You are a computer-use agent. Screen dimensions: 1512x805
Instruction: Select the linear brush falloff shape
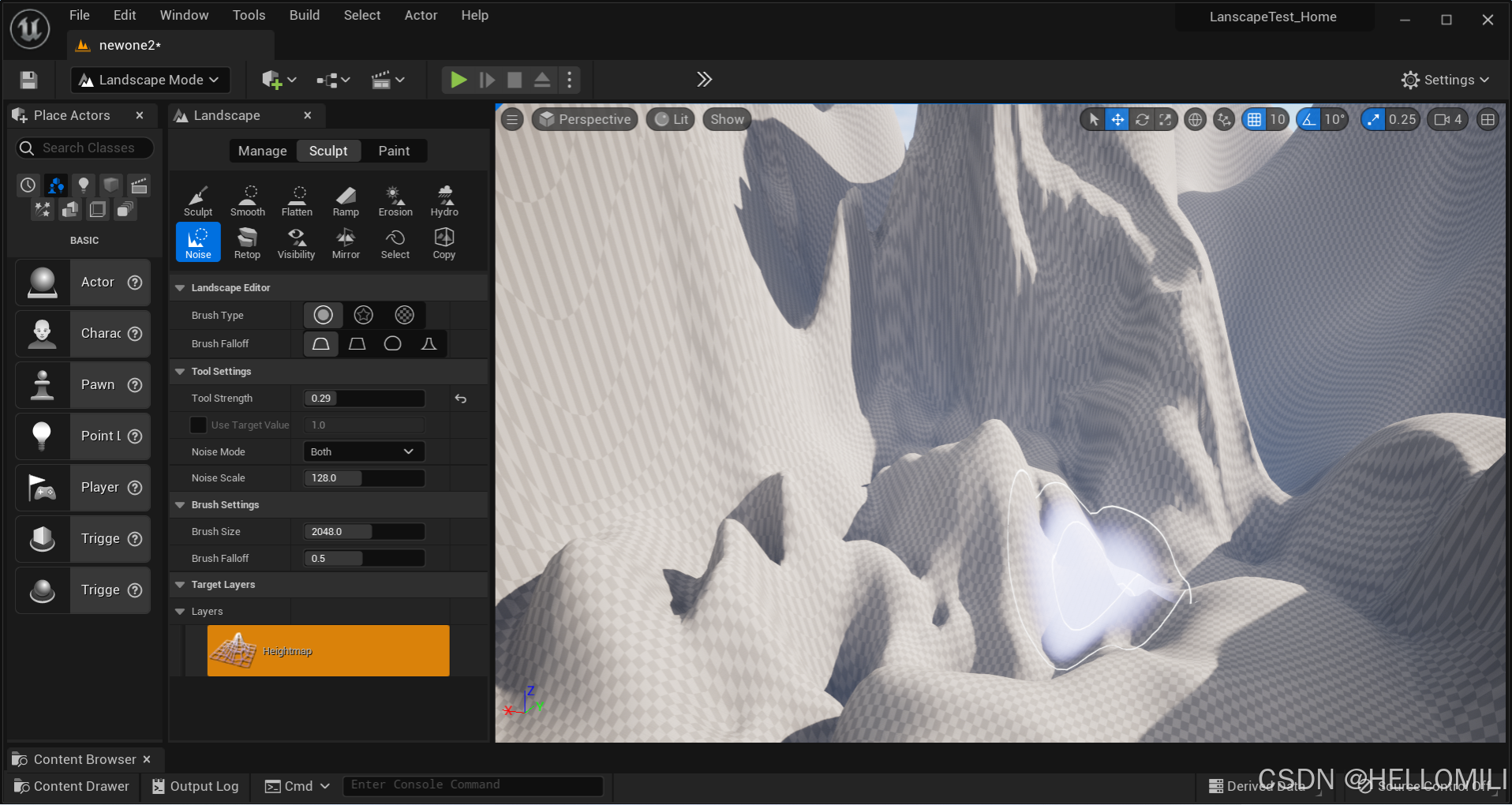357,344
